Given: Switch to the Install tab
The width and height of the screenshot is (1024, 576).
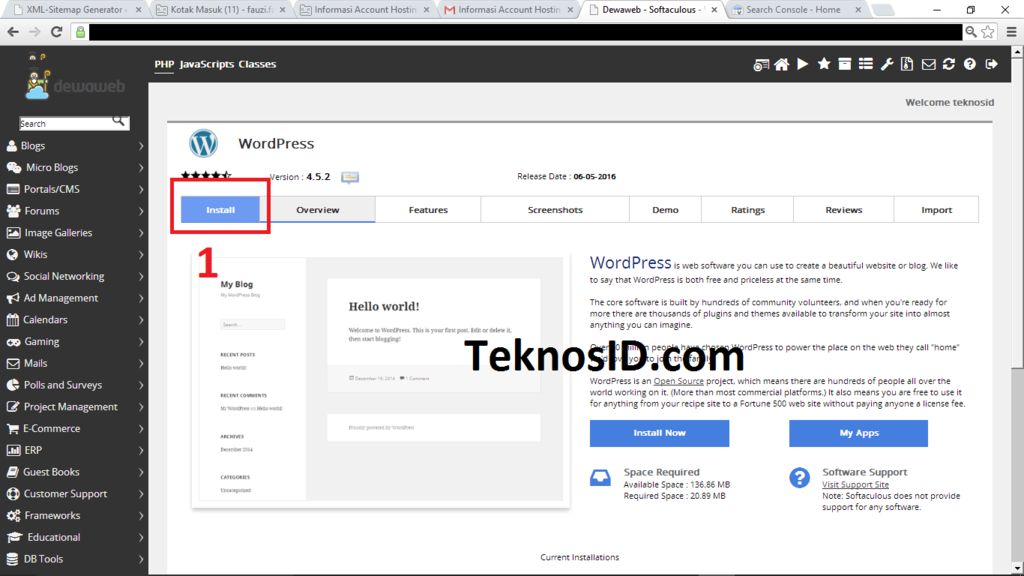Looking at the screenshot, I should click(x=220, y=210).
